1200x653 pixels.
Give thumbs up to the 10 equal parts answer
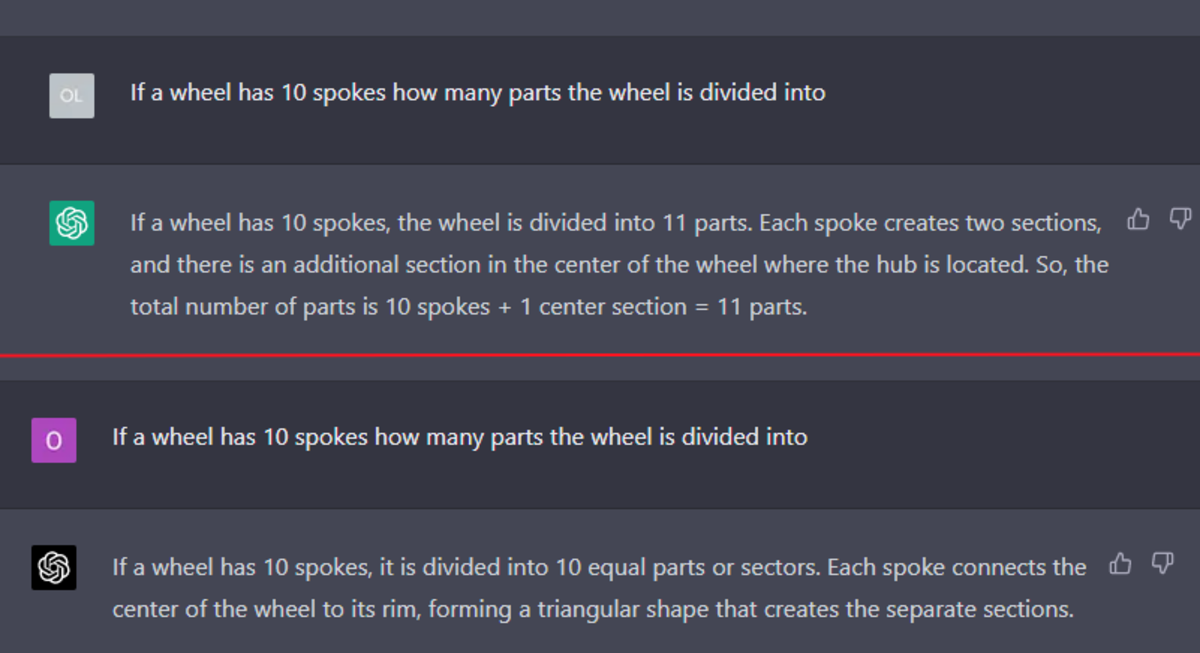(1120, 564)
